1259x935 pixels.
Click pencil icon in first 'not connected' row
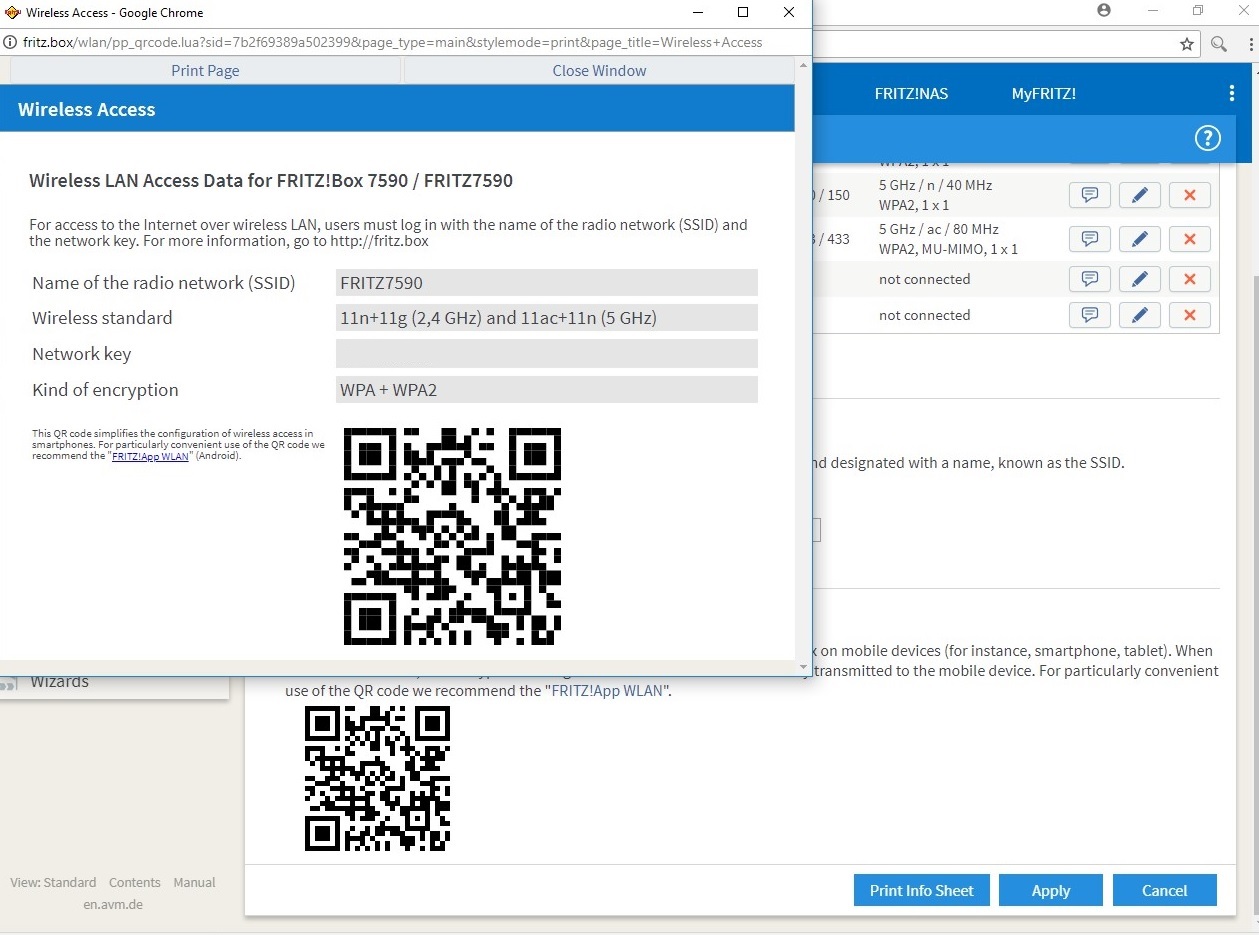(x=1140, y=279)
